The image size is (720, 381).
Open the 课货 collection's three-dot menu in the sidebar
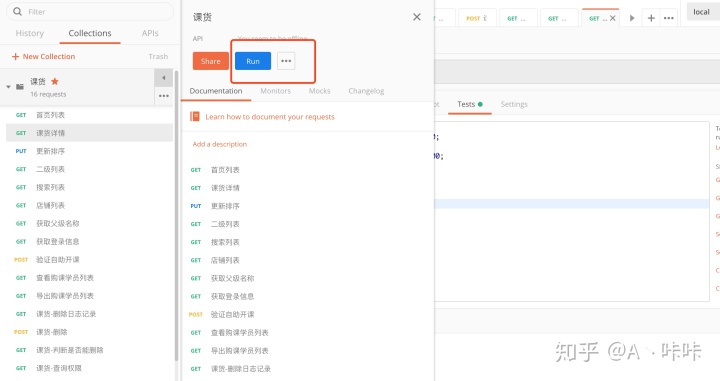(163, 96)
